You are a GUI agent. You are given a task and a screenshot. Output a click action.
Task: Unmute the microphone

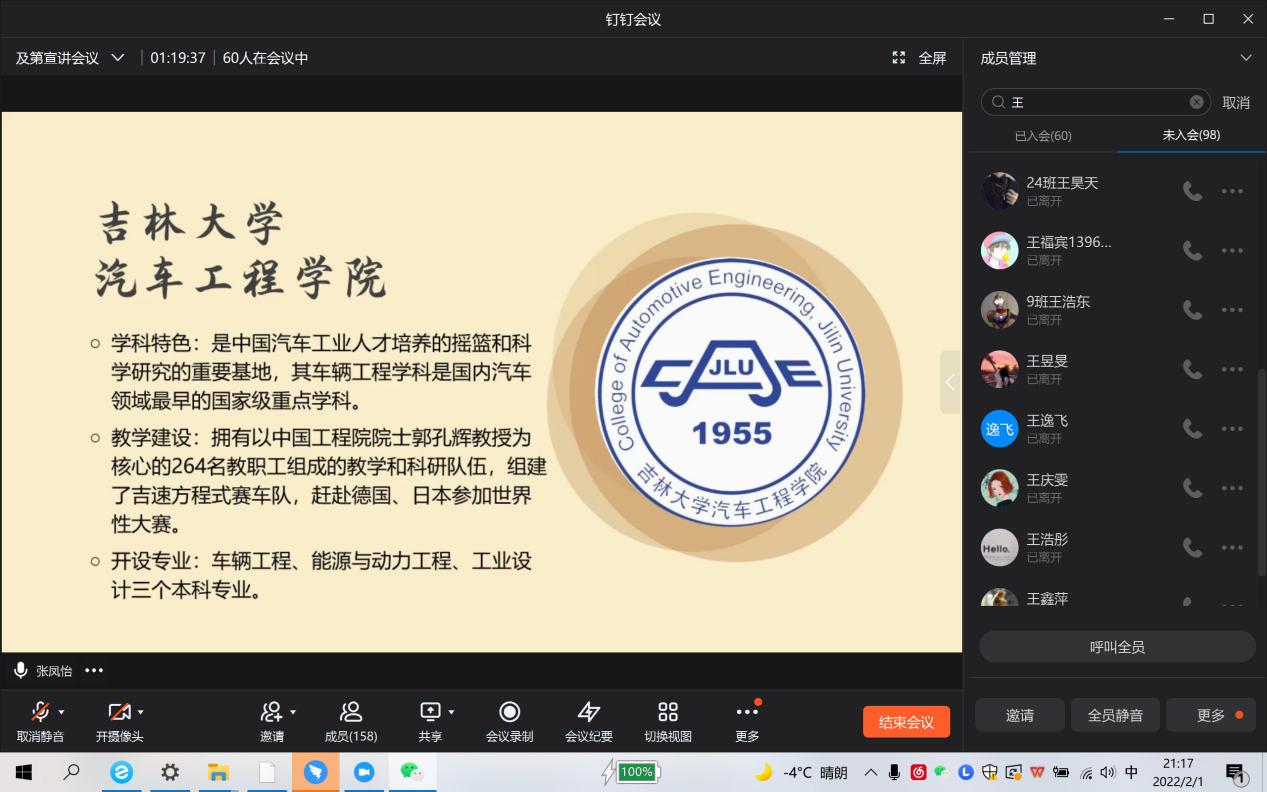click(39, 712)
